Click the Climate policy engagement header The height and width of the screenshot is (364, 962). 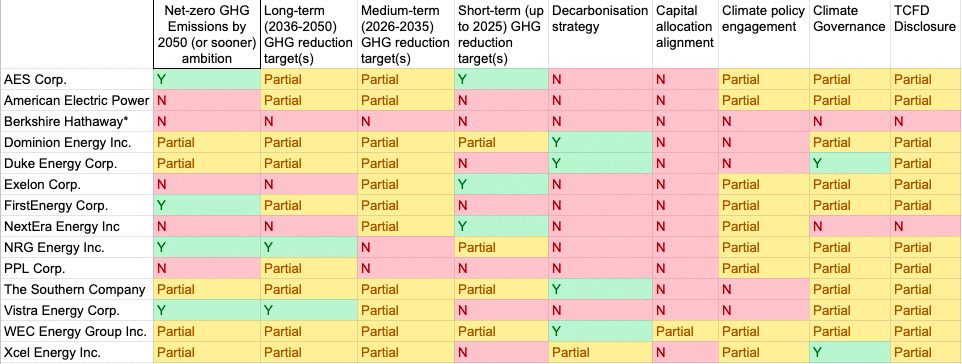point(764,34)
